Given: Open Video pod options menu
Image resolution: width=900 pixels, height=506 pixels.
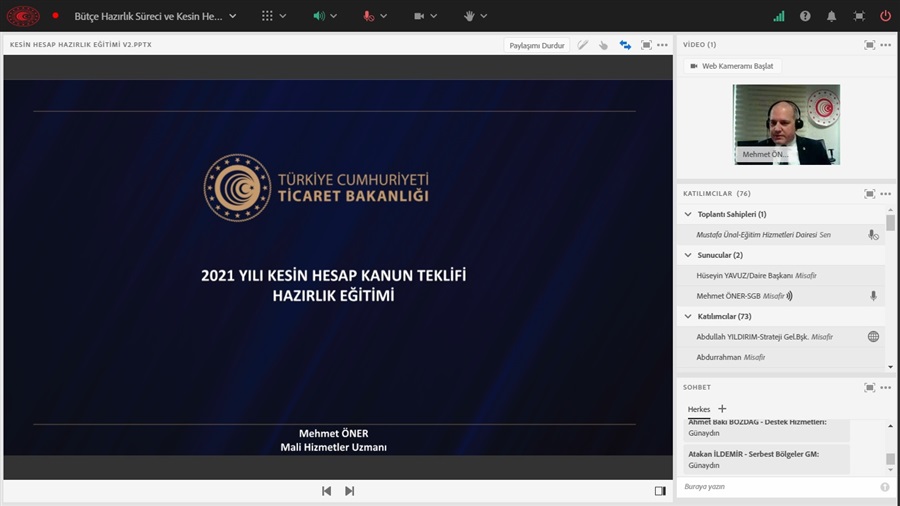Looking at the screenshot, I should [886, 45].
